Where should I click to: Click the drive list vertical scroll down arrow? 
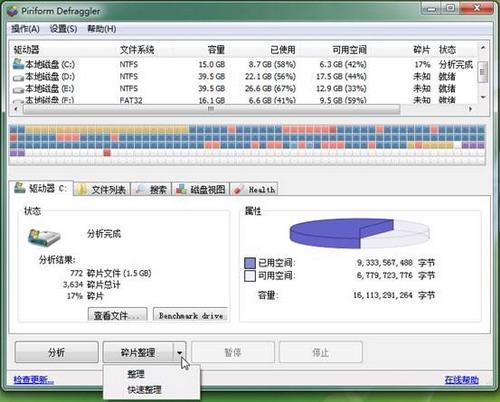click(x=483, y=97)
